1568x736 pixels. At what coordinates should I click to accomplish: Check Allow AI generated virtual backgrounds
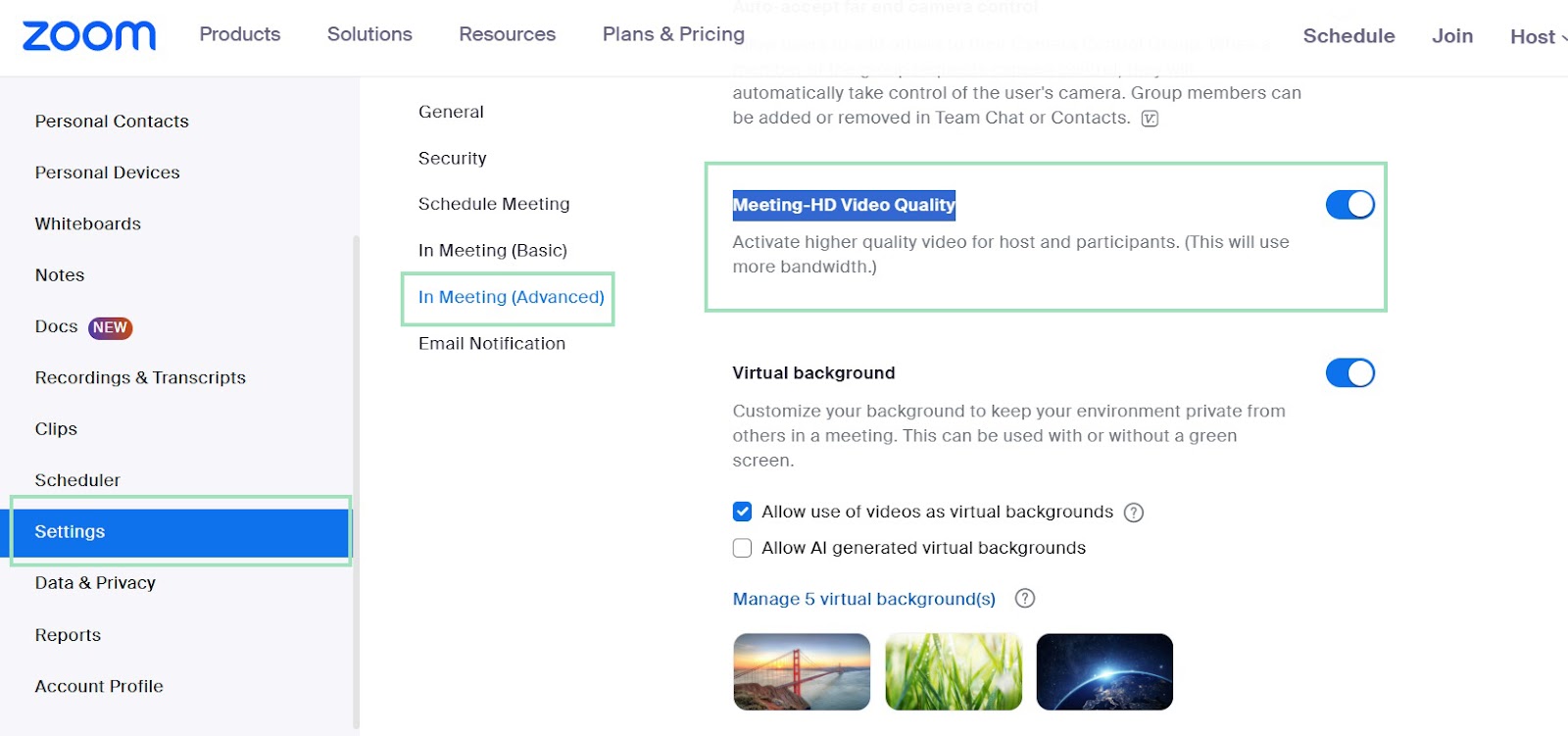(743, 548)
